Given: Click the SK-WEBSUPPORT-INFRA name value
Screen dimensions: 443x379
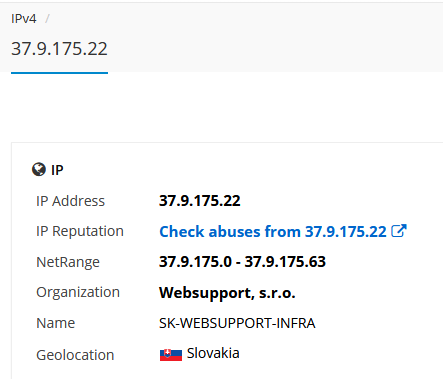Looking at the screenshot, I should click(237, 323).
